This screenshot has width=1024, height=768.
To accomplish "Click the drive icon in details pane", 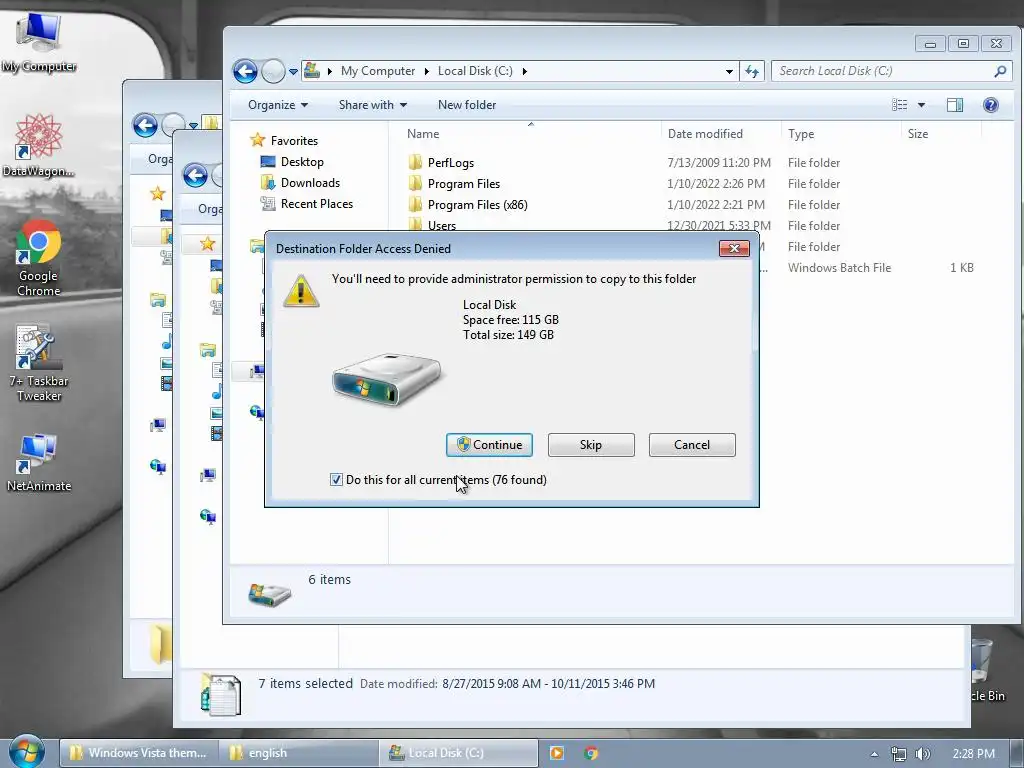I will (x=270, y=594).
